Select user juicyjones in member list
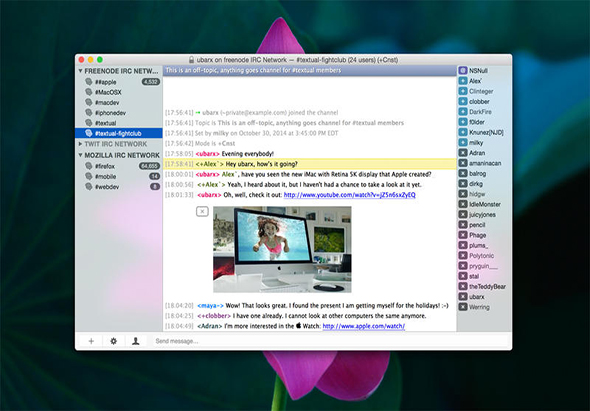Viewport: 590px width, 411px height. tap(484, 215)
